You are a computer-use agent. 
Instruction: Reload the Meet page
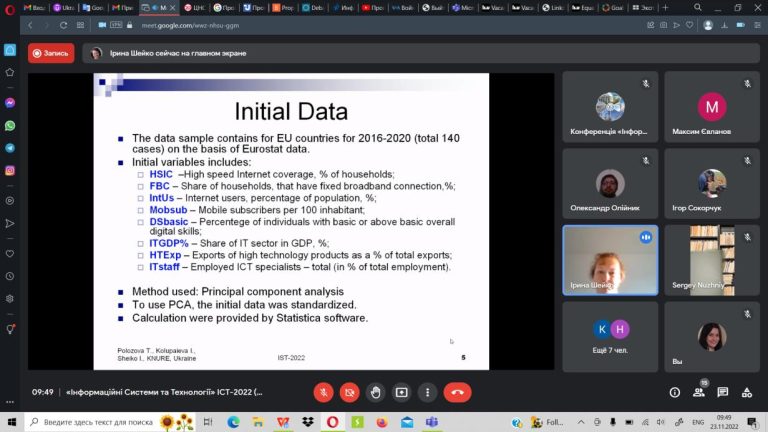(63, 25)
